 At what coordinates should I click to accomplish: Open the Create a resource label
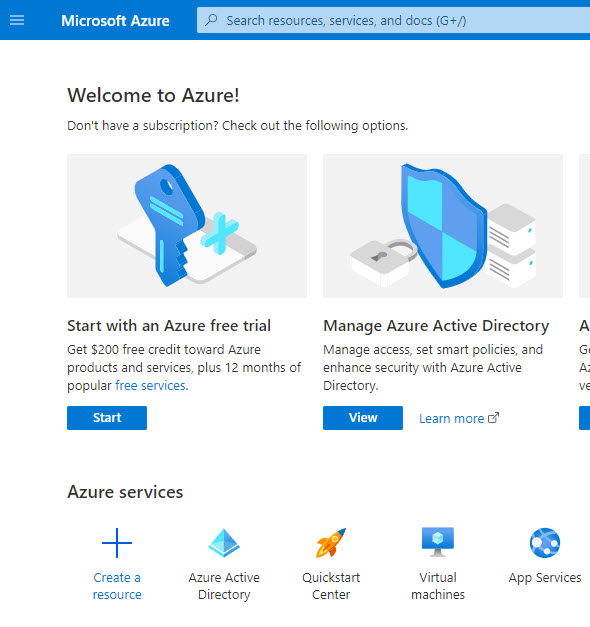coord(117,586)
